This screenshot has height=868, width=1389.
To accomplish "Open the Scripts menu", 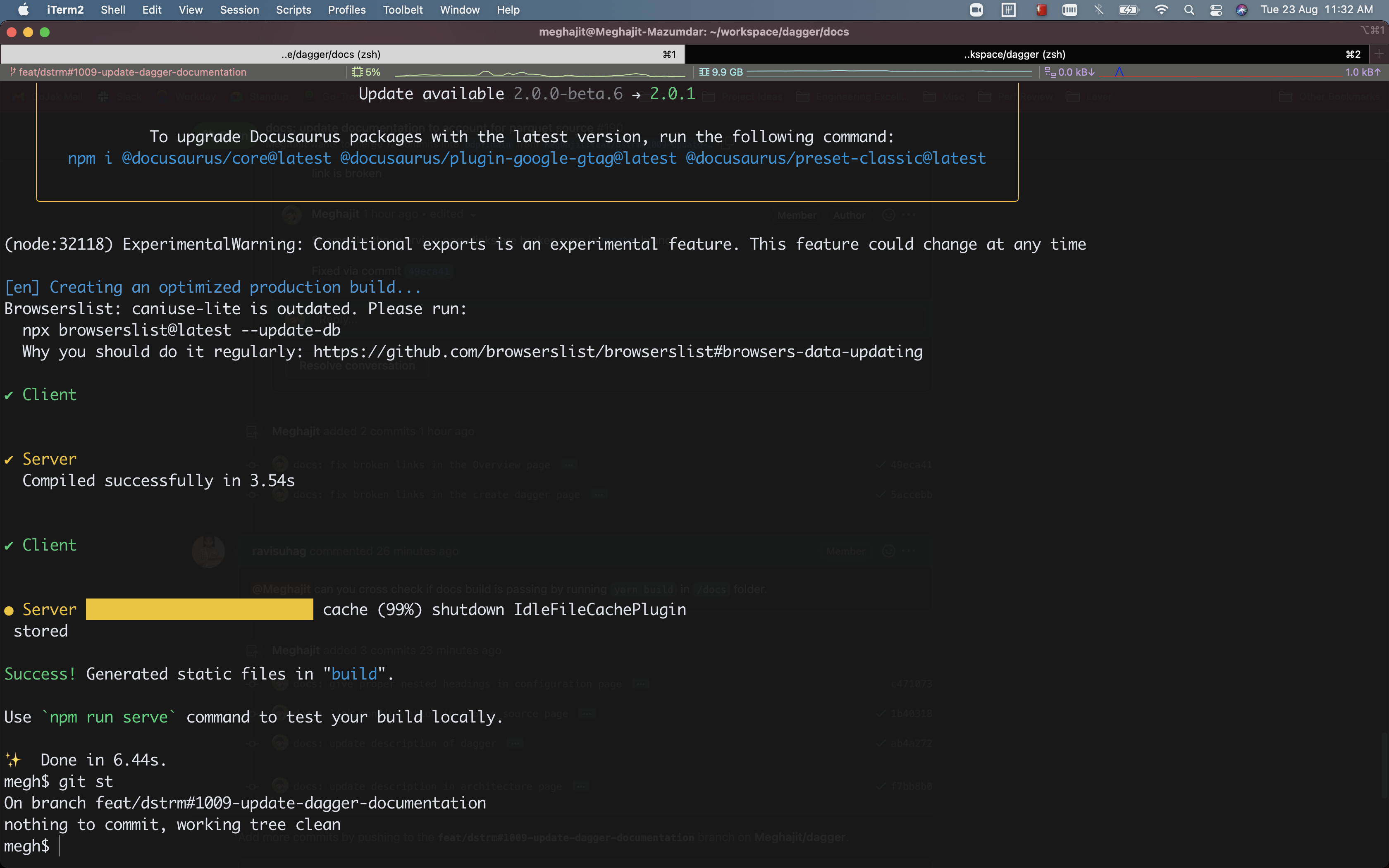I will pos(293,10).
